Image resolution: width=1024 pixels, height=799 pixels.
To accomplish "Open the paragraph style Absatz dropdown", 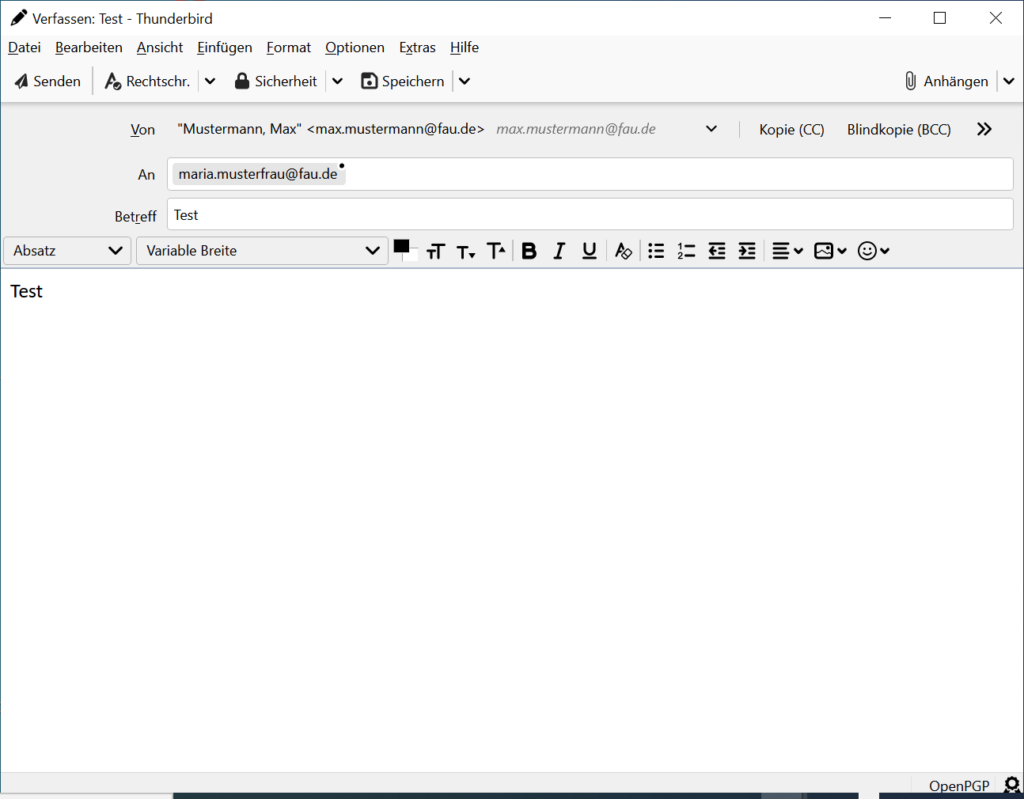I will click(66, 250).
